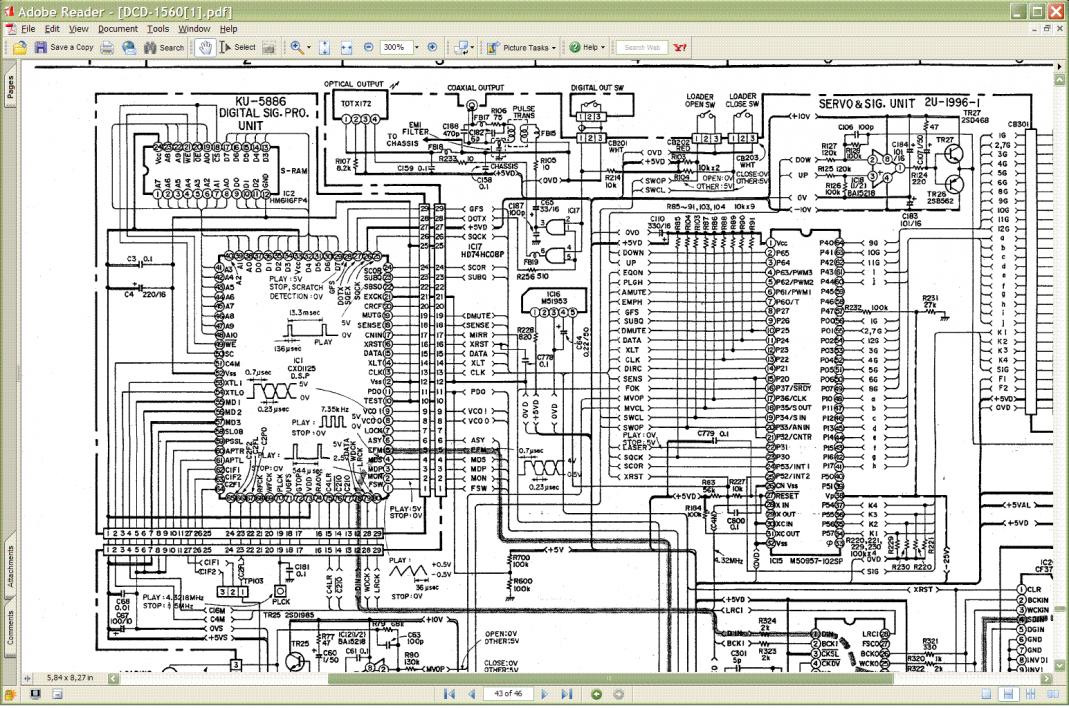Viewport: 1069px width, 708px height.
Task: Go to the first page
Action: (449, 694)
